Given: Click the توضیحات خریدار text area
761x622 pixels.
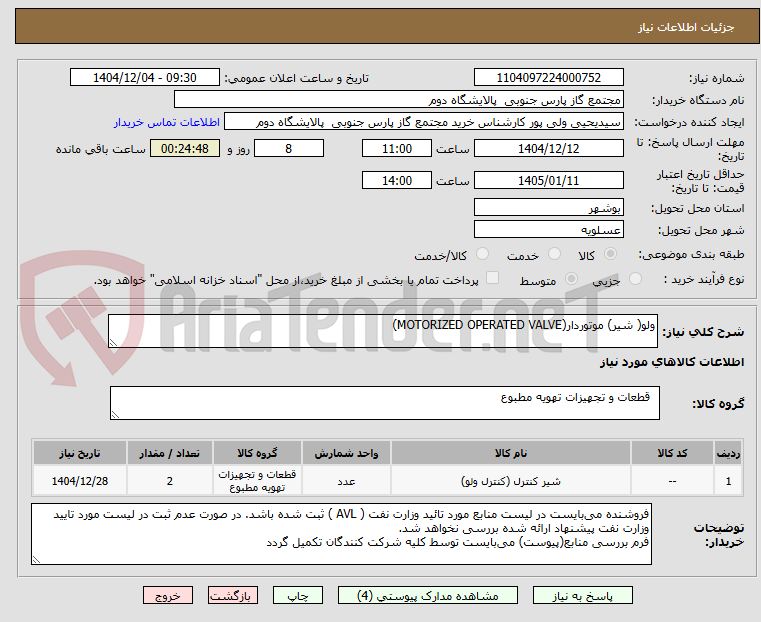Looking at the screenshot, I should click(341, 534).
